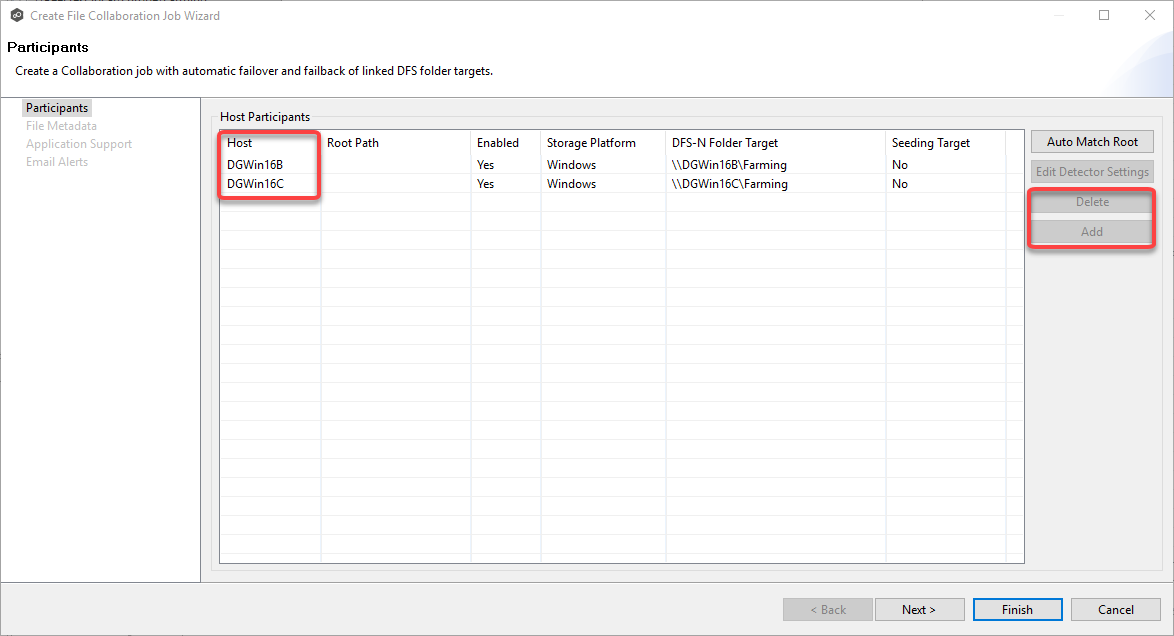Select the Application Support step
This screenshot has width=1174, height=636.
[x=78, y=143]
